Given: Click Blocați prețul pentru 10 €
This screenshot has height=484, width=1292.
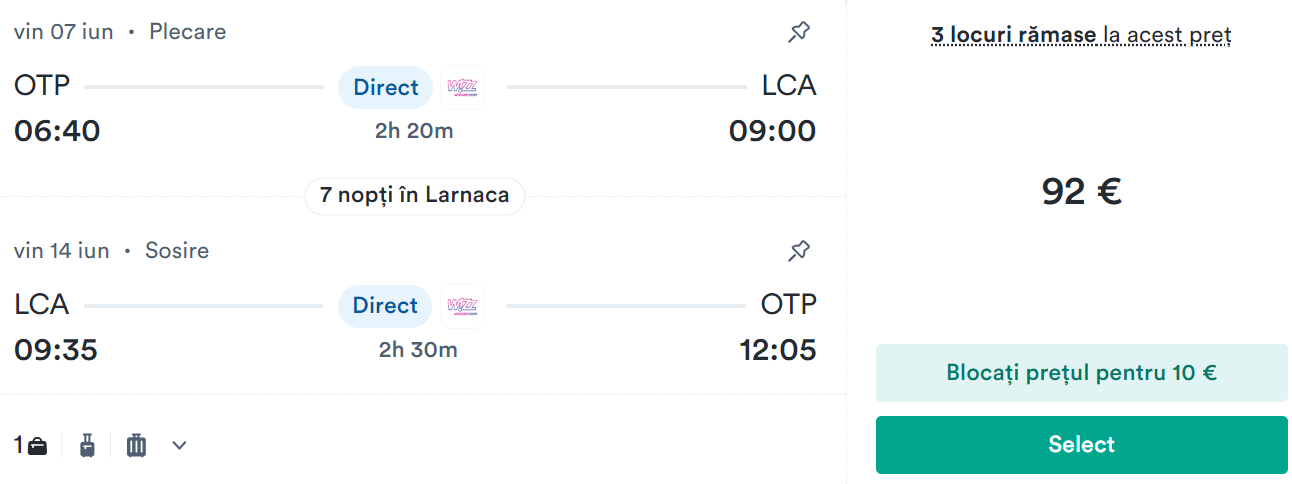Looking at the screenshot, I should (1082, 373).
